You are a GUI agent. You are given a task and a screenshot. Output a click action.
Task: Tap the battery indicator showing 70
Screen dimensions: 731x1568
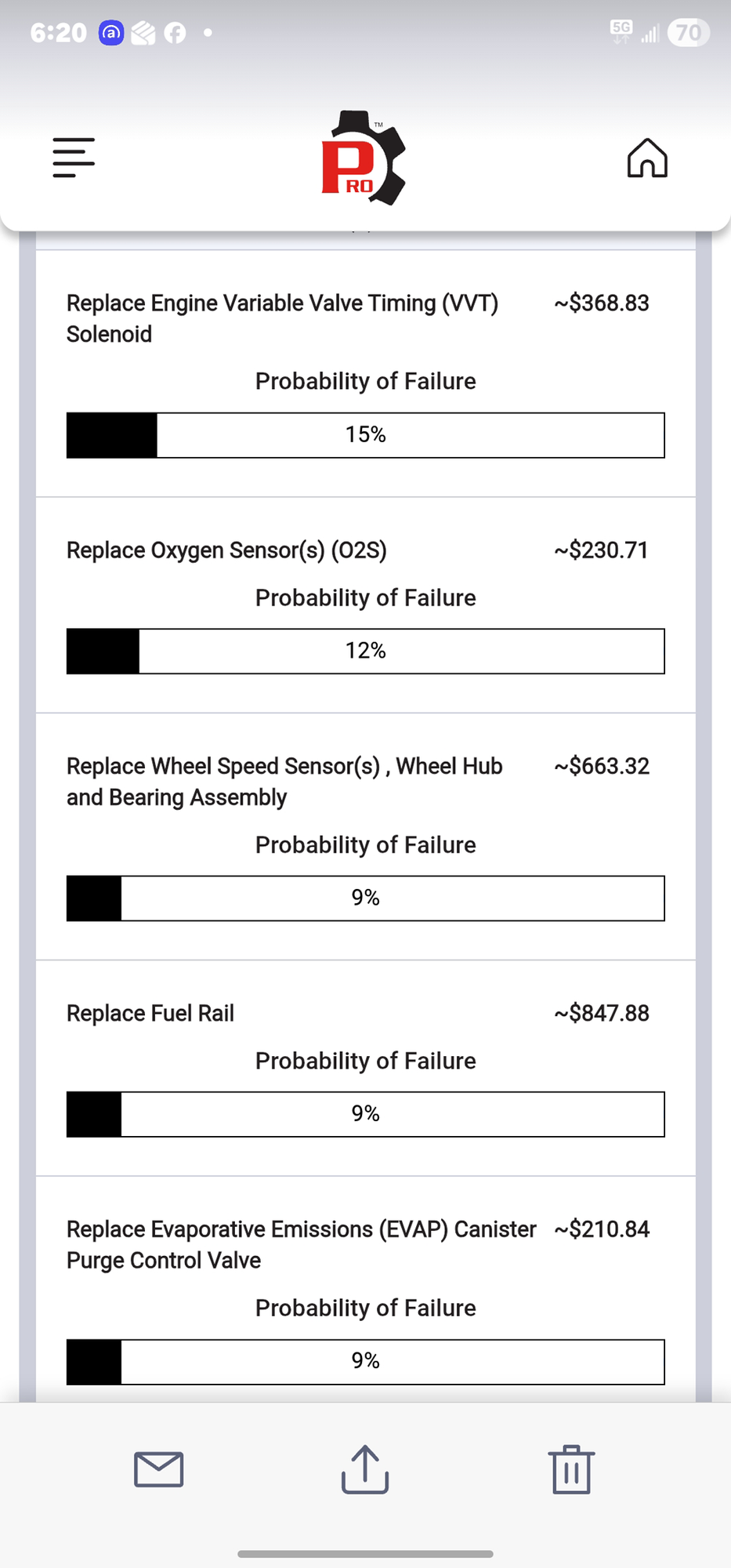click(x=689, y=33)
